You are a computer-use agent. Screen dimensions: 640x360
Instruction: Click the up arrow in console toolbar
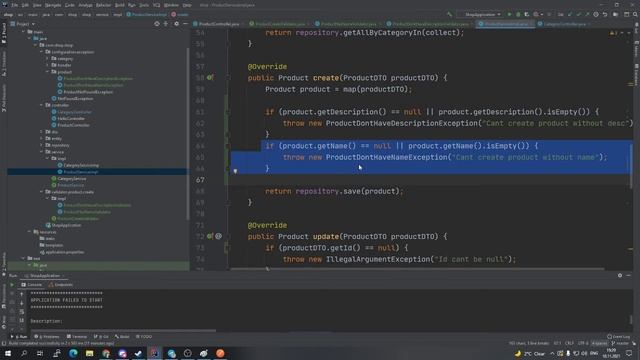click(22, 294)
